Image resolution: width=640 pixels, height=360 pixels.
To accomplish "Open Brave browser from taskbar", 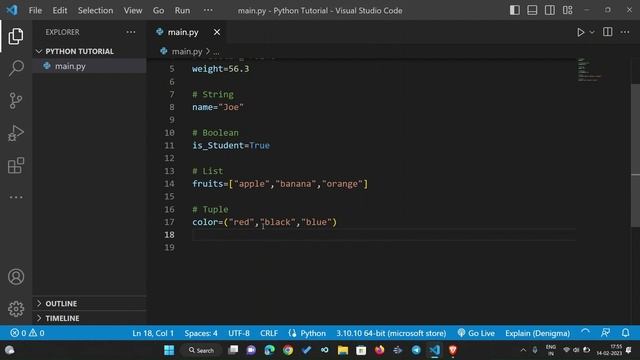I will point(452,350).
